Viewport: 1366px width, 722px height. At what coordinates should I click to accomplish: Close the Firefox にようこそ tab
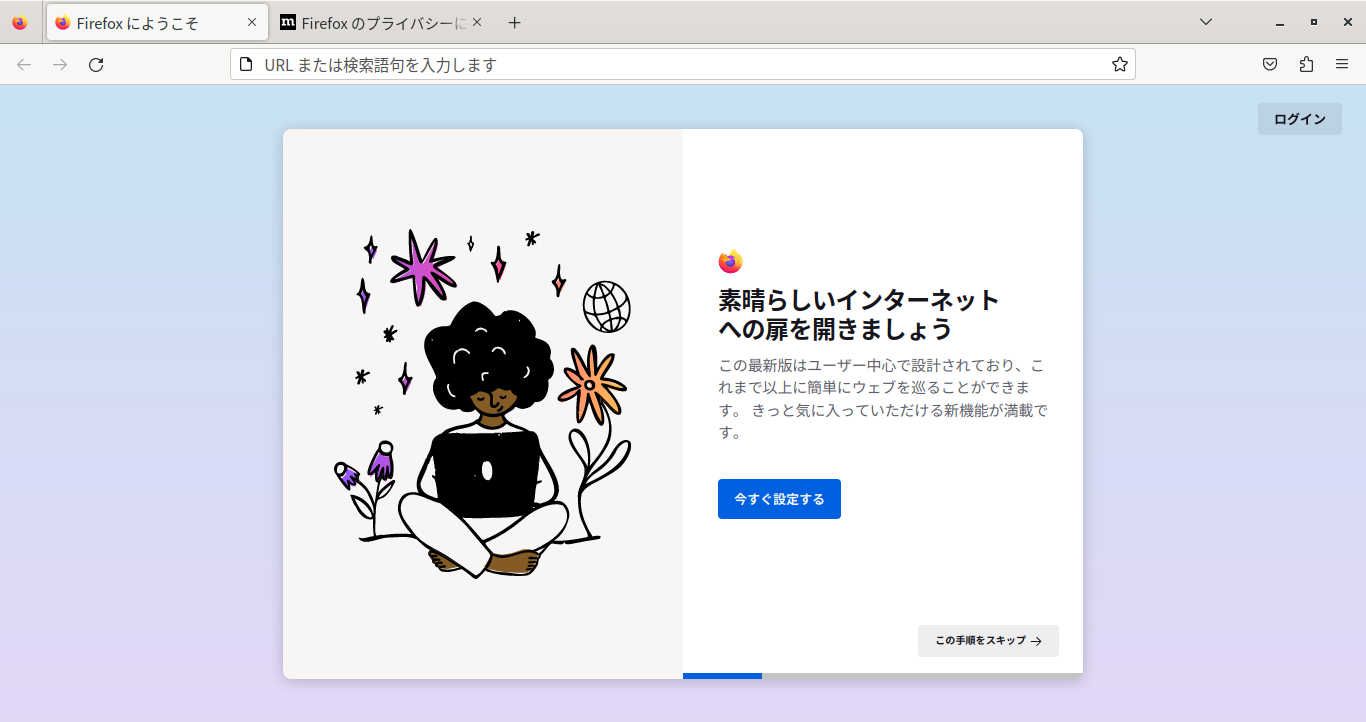click(252, 22)
